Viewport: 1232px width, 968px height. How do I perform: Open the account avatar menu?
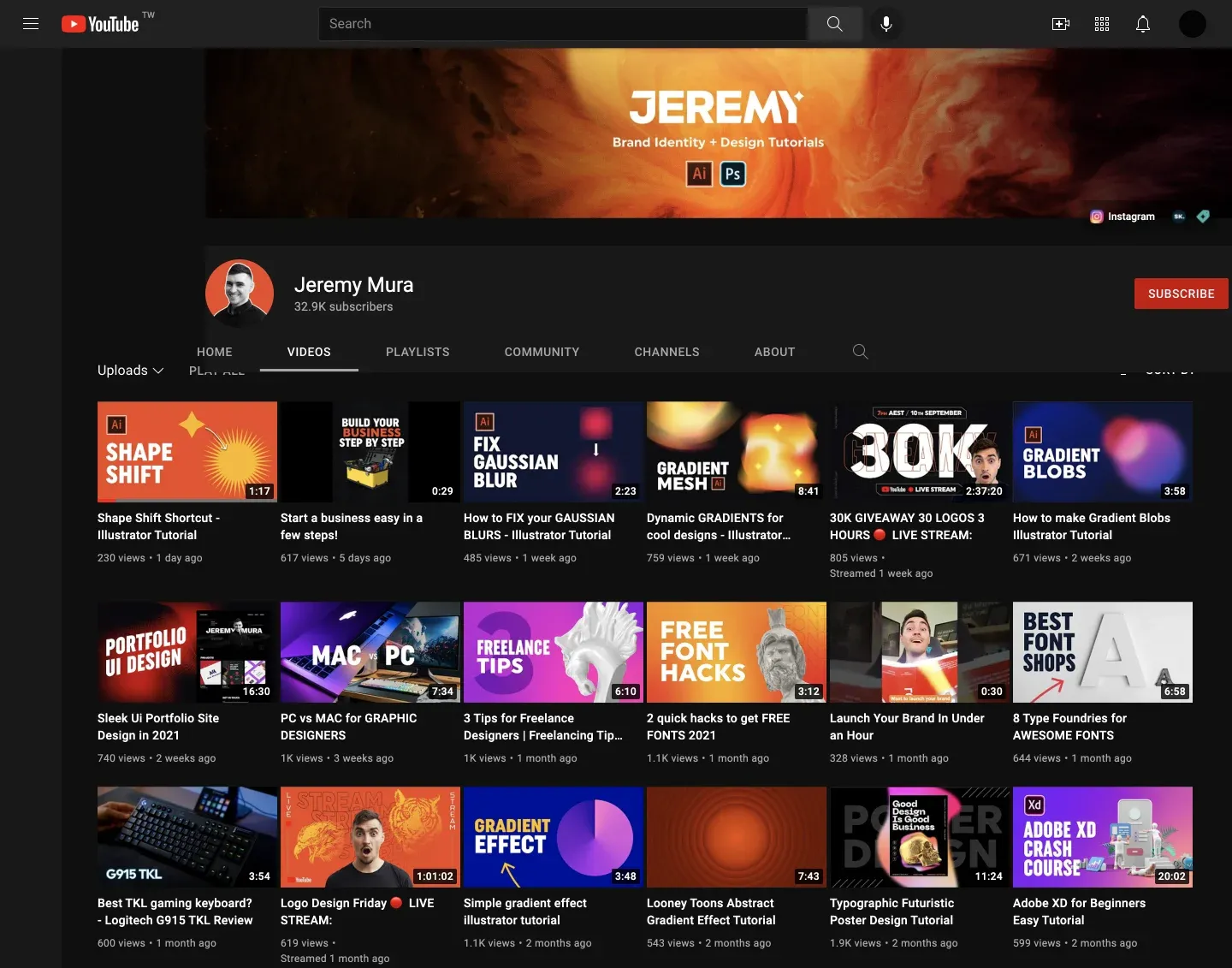click(x=1193, y=24)
